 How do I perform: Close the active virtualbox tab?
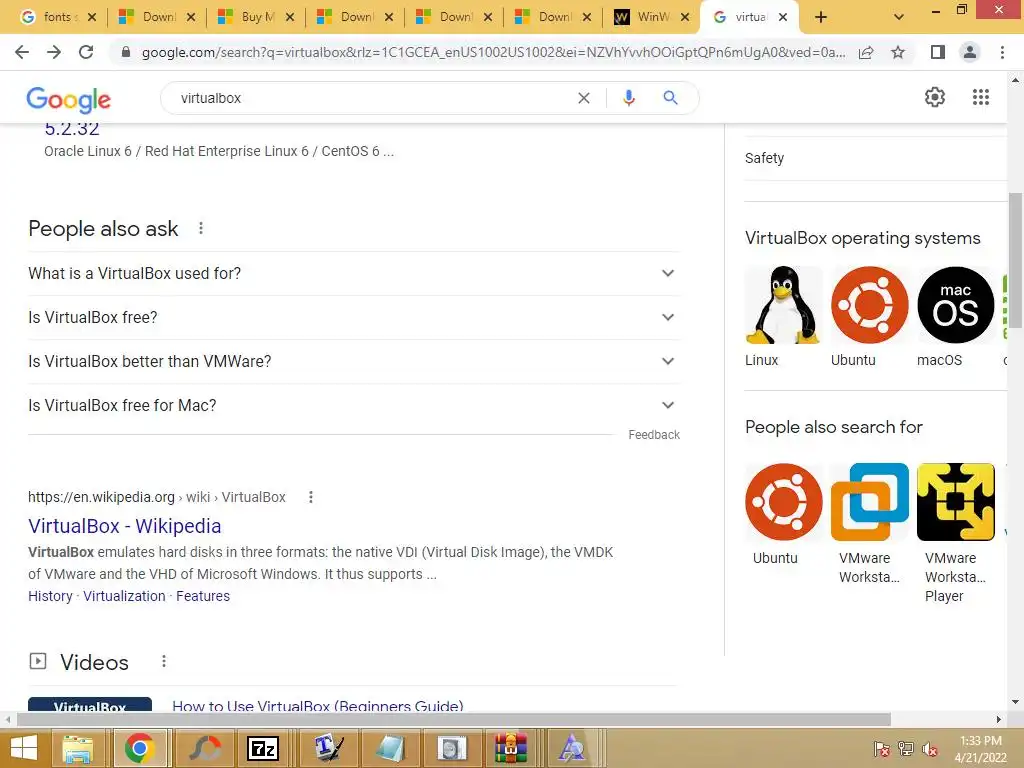click(x=783, y=18)
